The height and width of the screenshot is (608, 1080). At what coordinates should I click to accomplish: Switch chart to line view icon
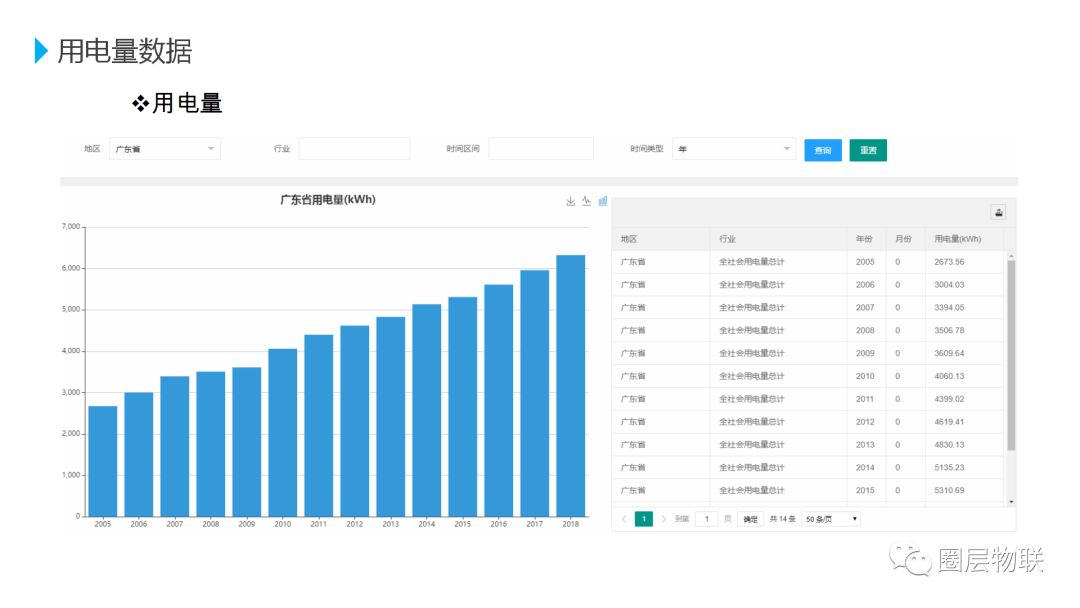(x=586, y=201)
